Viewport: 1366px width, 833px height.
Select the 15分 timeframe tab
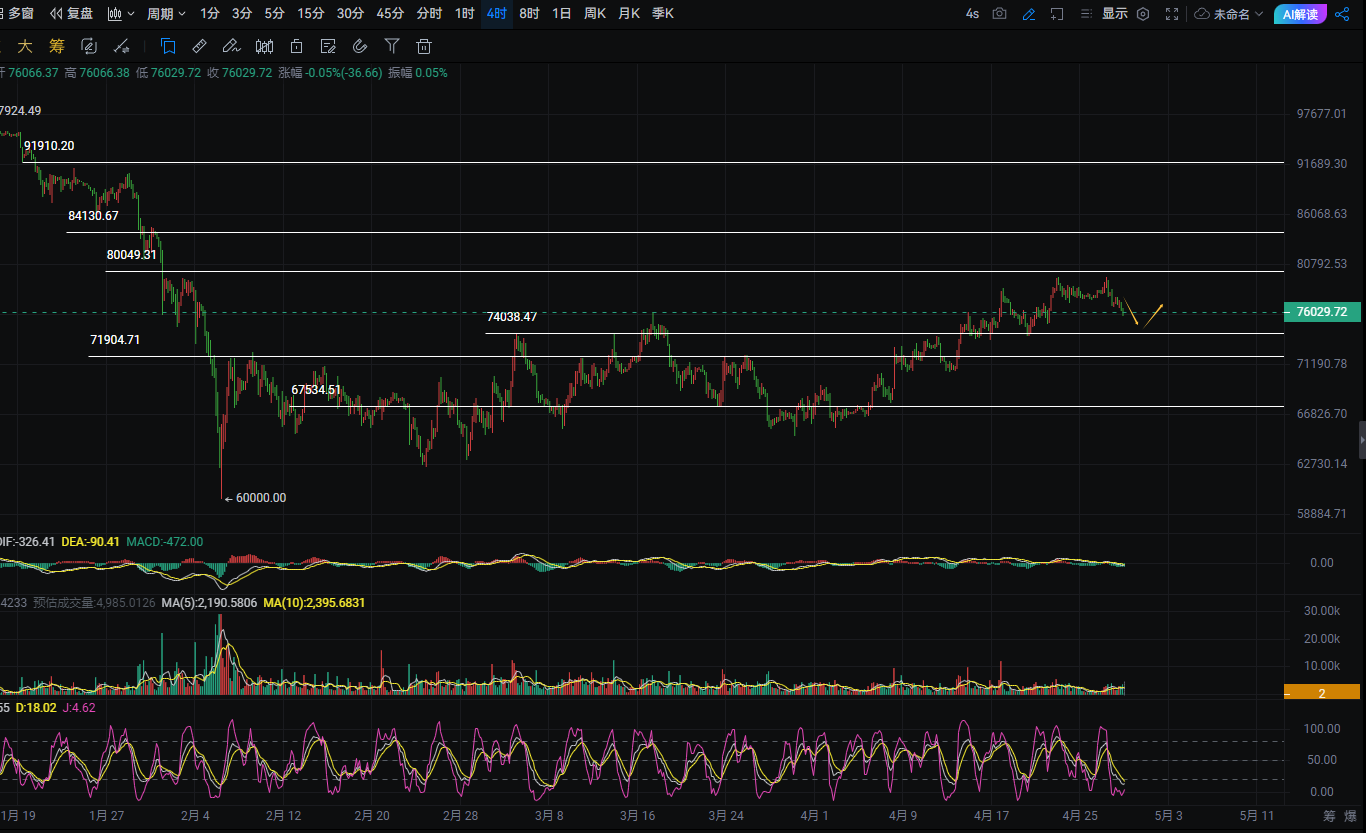tap(310, 14)
